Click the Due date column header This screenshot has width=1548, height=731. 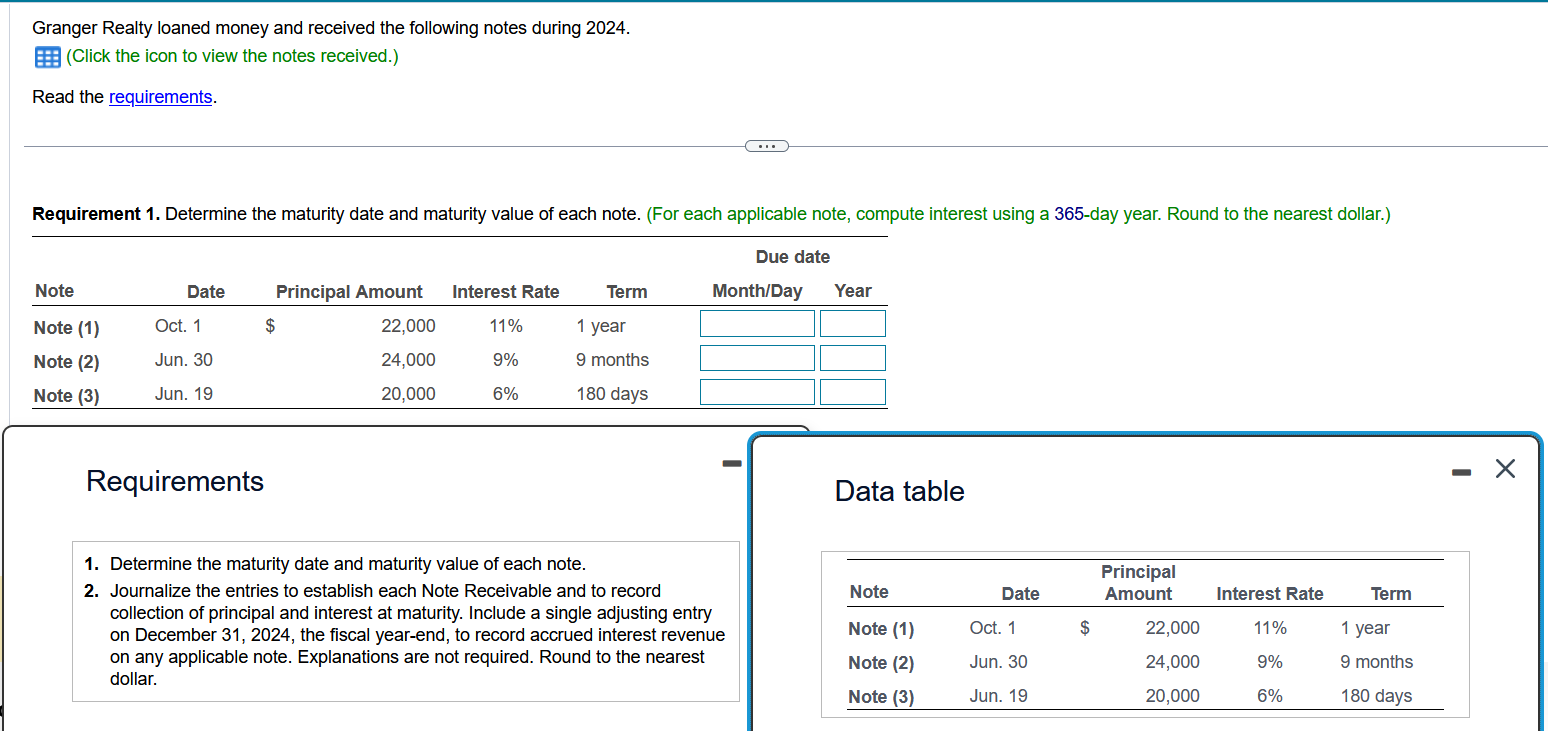[792, 257]
